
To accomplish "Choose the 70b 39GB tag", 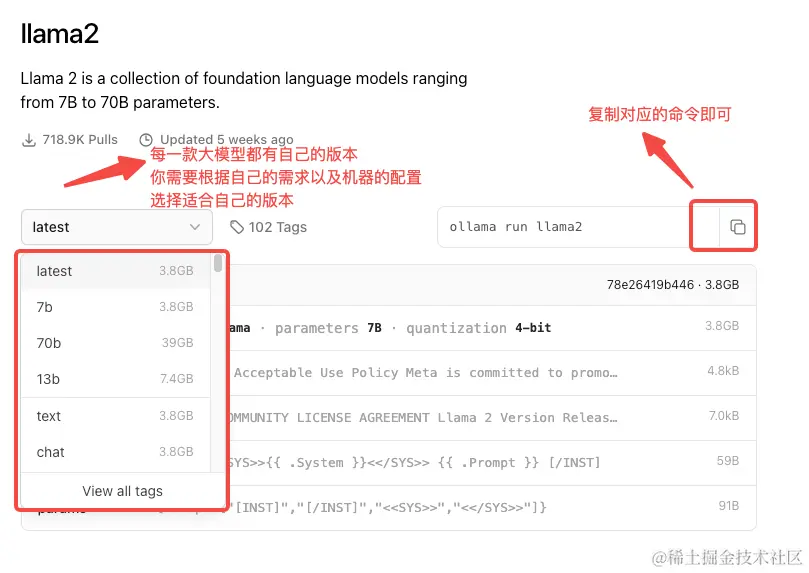I will point(115,343).
